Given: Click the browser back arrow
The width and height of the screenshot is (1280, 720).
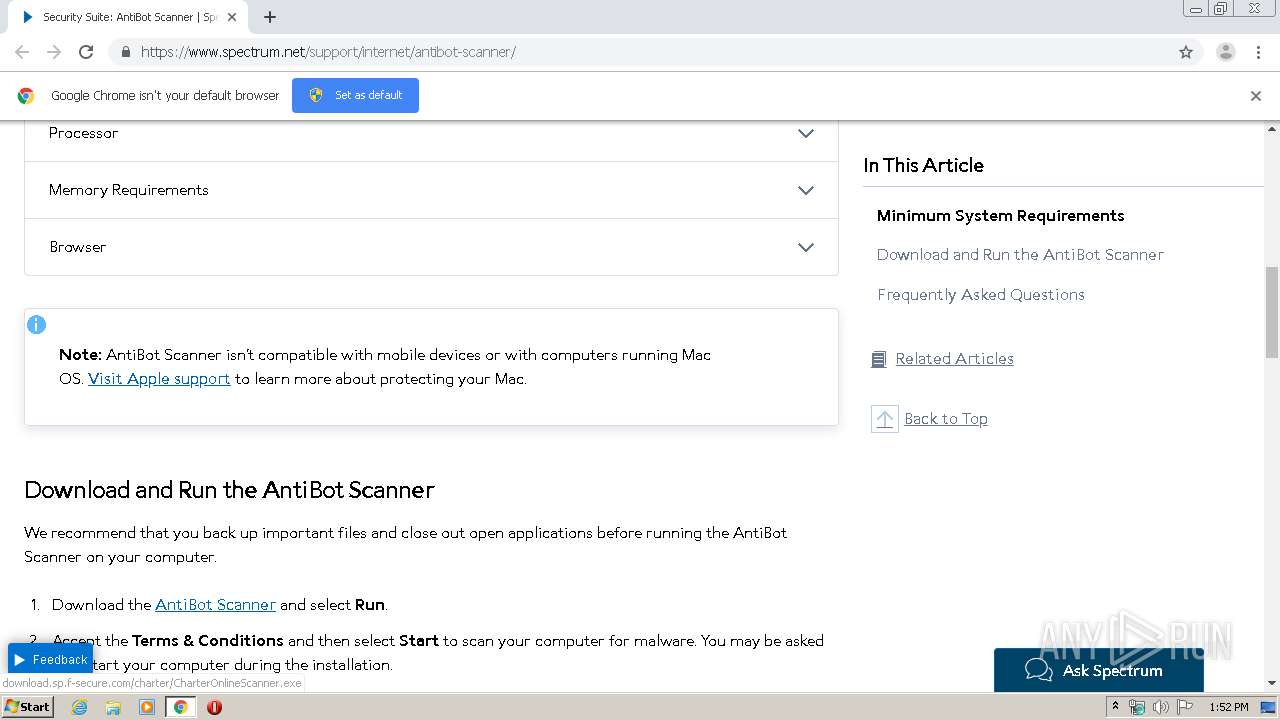Looking at the screenshot, I should tap(22, 52).
